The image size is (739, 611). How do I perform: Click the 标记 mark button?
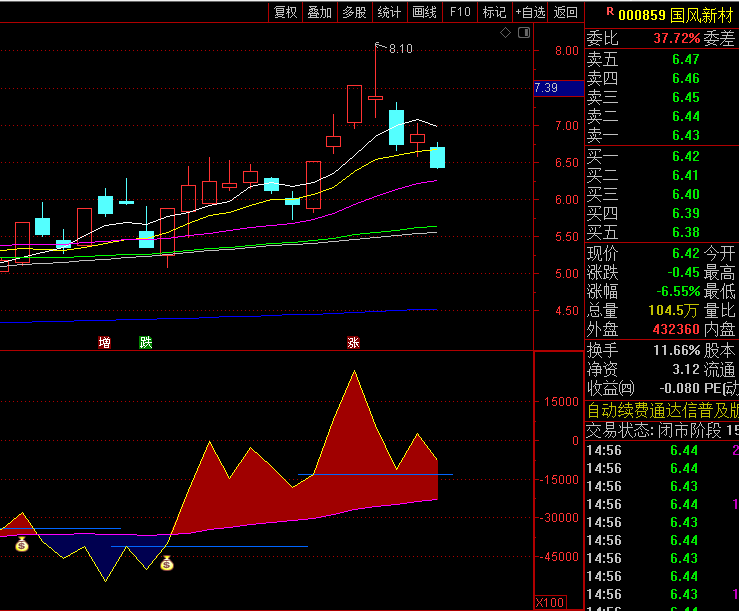[x=494, y=12]
